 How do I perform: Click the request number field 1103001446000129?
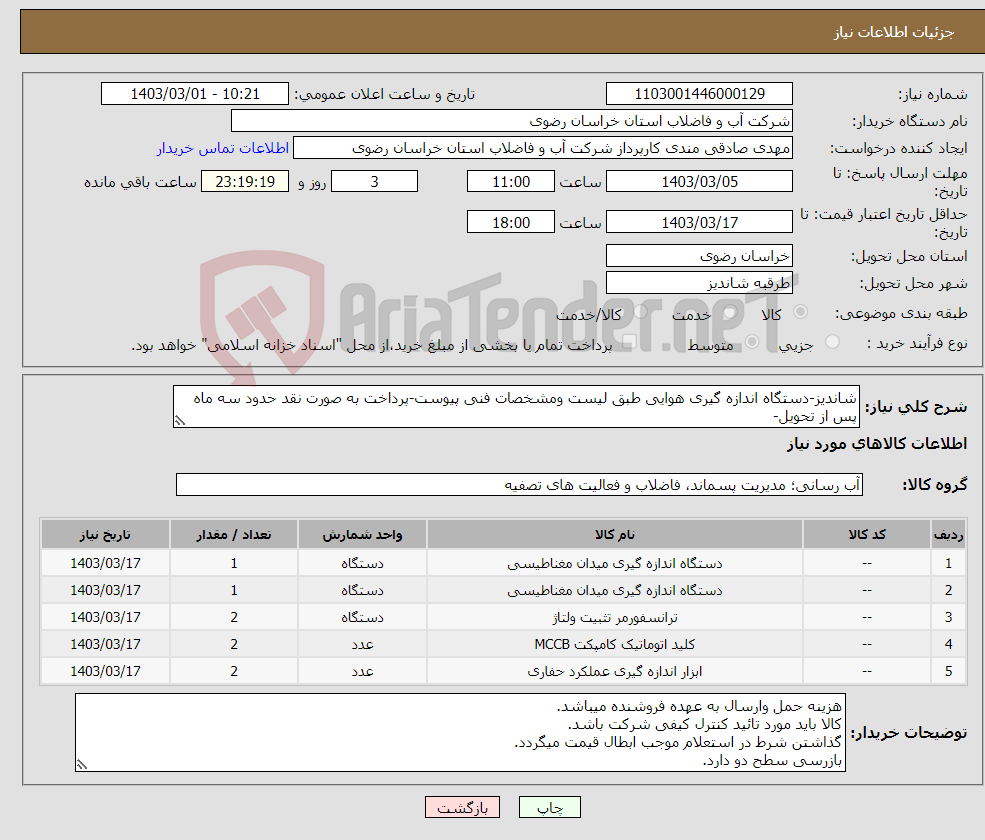[699, 94]
